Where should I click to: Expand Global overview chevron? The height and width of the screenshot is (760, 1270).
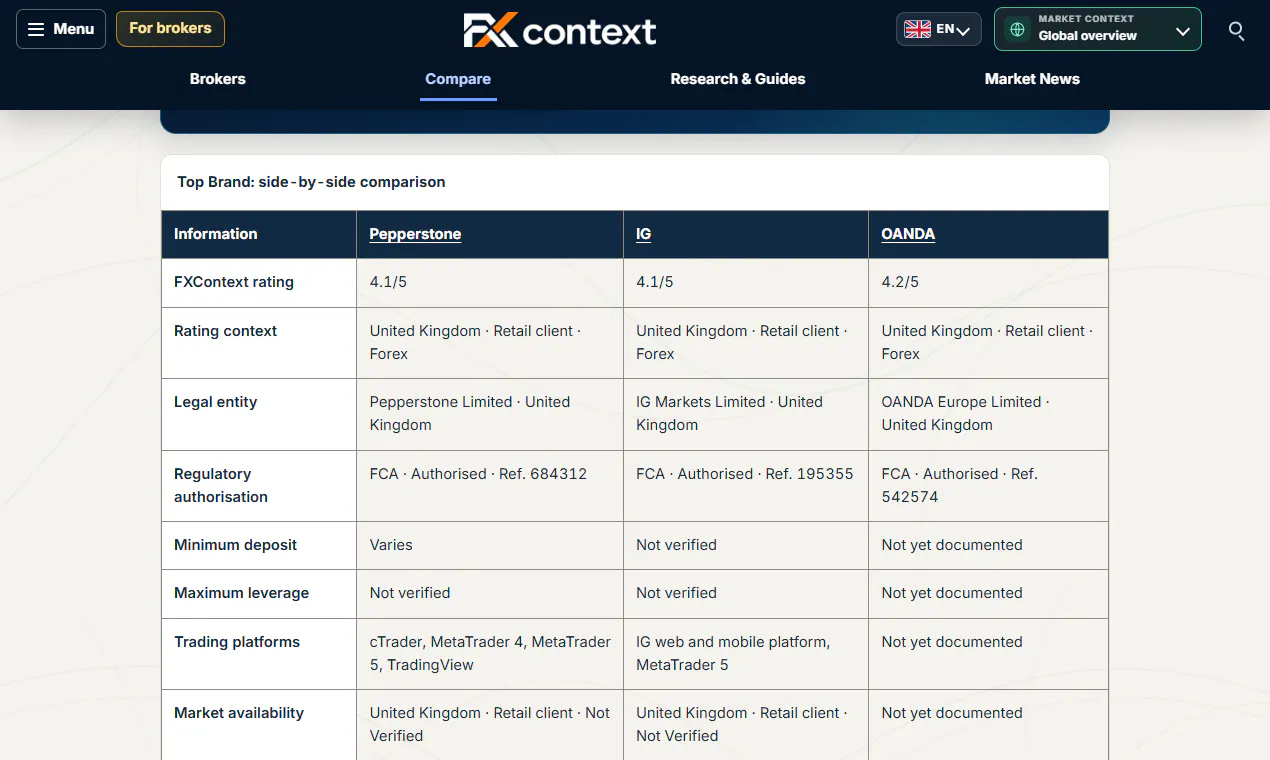click(1183, 30)
